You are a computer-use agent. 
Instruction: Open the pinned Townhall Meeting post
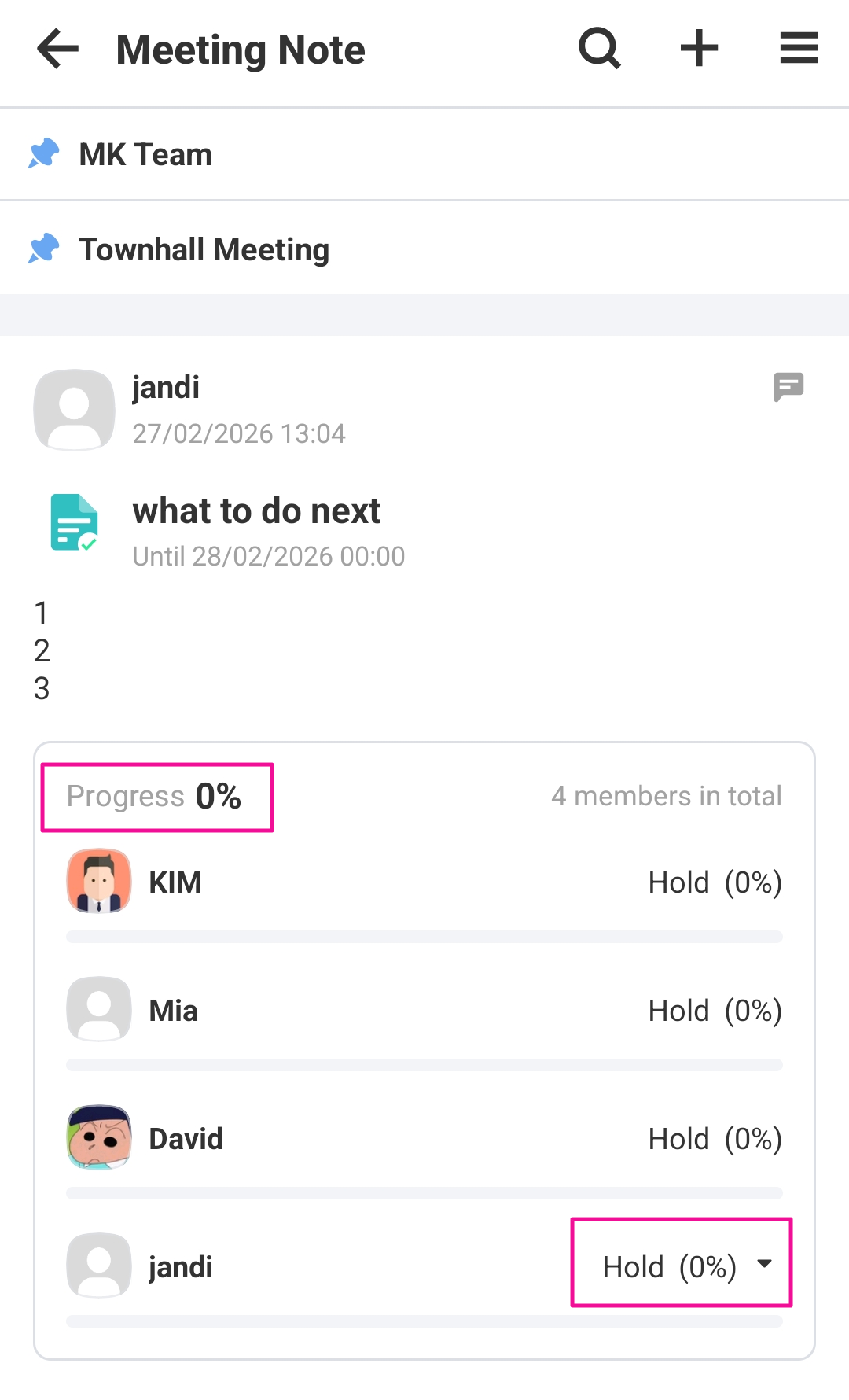click(204, 250)
